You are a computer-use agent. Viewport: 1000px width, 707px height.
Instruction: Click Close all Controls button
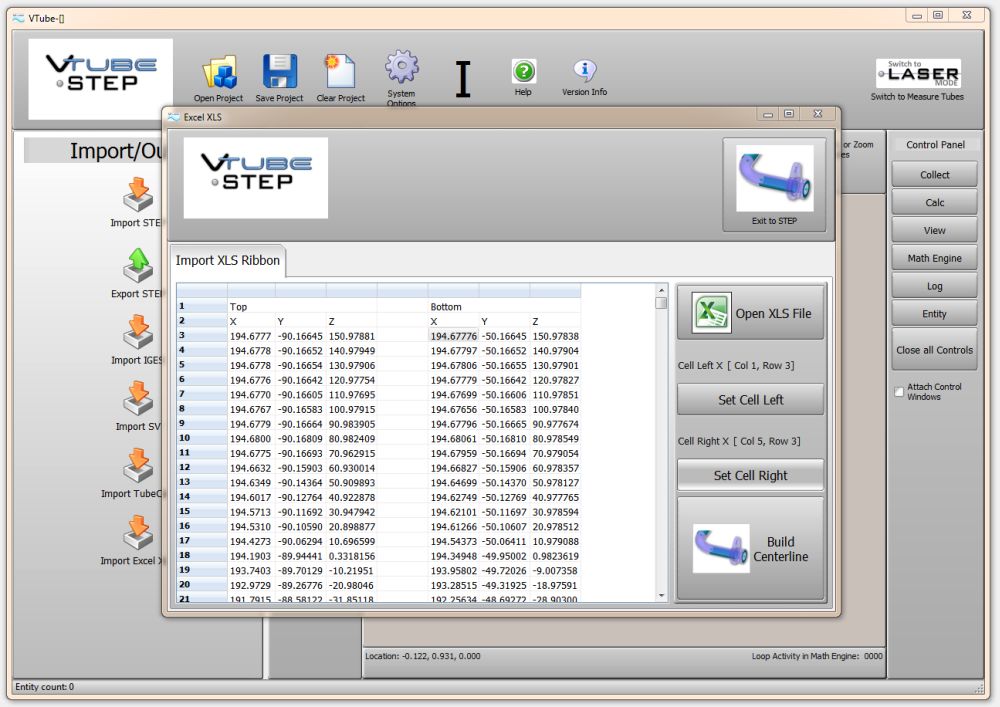pos(934,350)
